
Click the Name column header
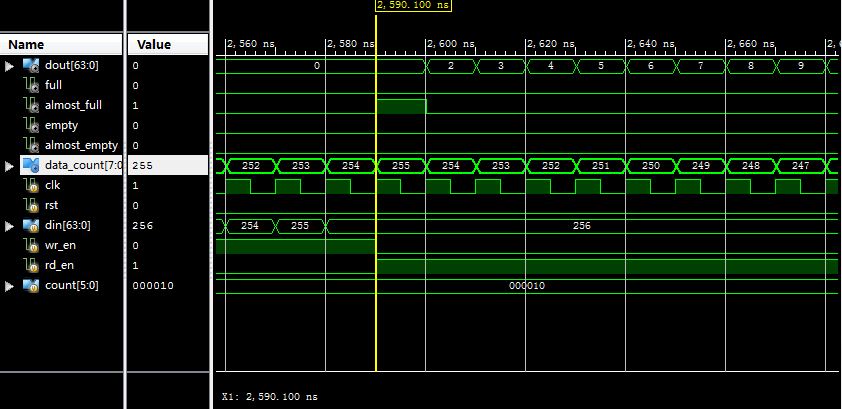point(61,45)
